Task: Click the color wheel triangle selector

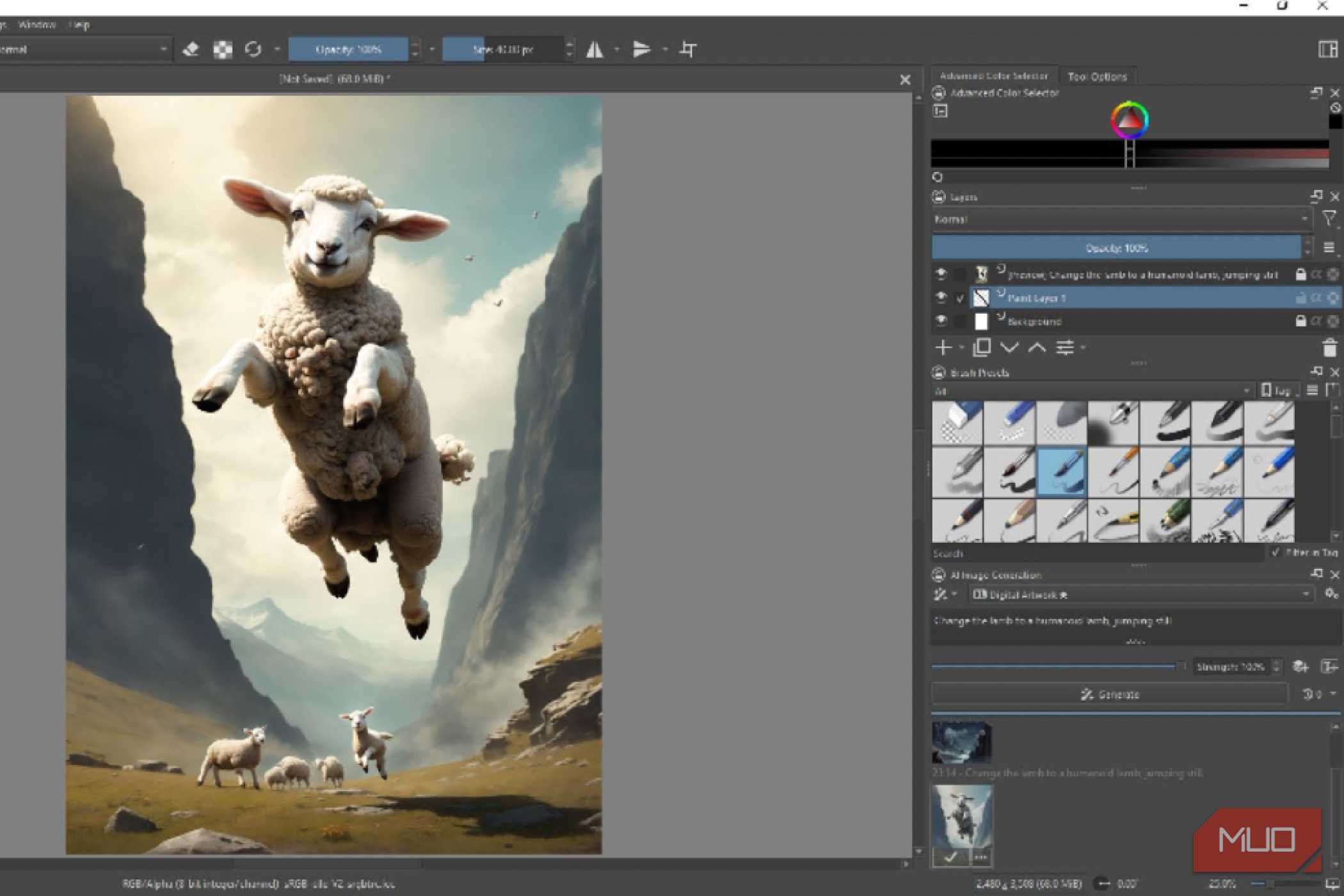Action: point(1130,120)
